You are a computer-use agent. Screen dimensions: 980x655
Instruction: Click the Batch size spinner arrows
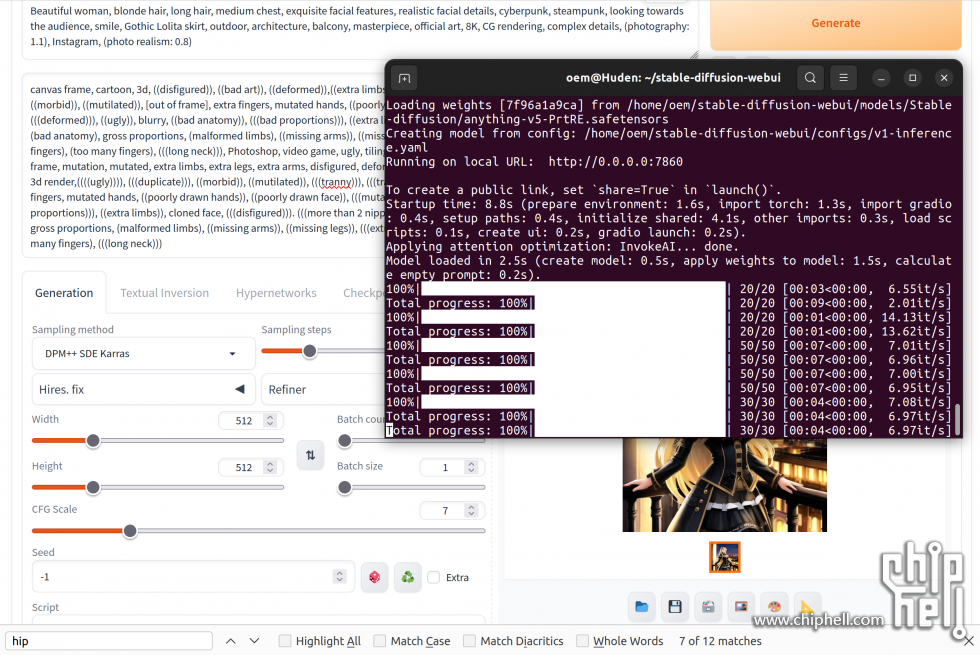(471, 467)
